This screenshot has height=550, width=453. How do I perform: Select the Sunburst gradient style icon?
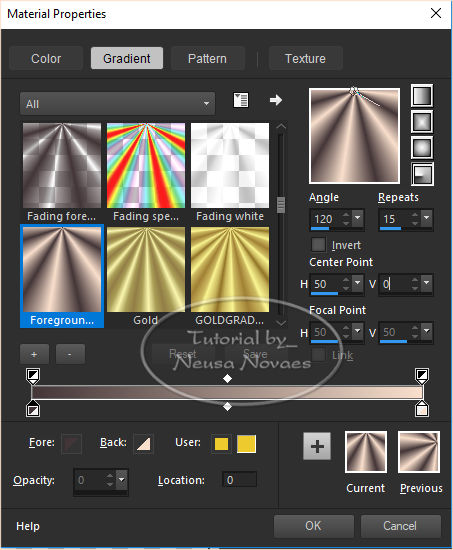(x=422, y=148)
